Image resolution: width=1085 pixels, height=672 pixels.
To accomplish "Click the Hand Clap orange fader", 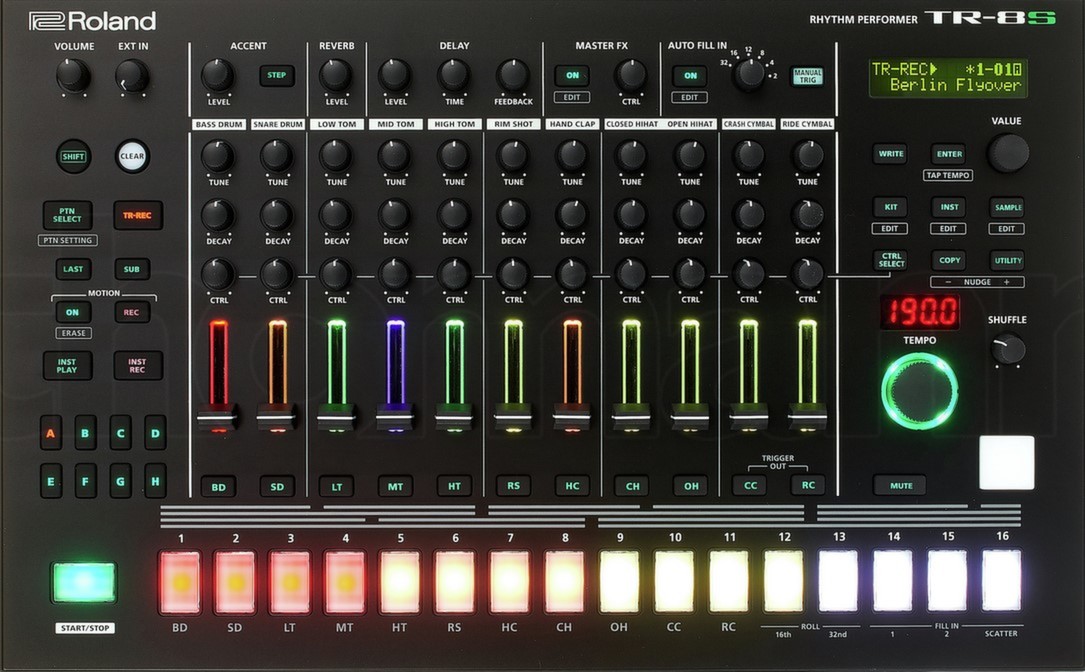I will (x=572, y=417).
